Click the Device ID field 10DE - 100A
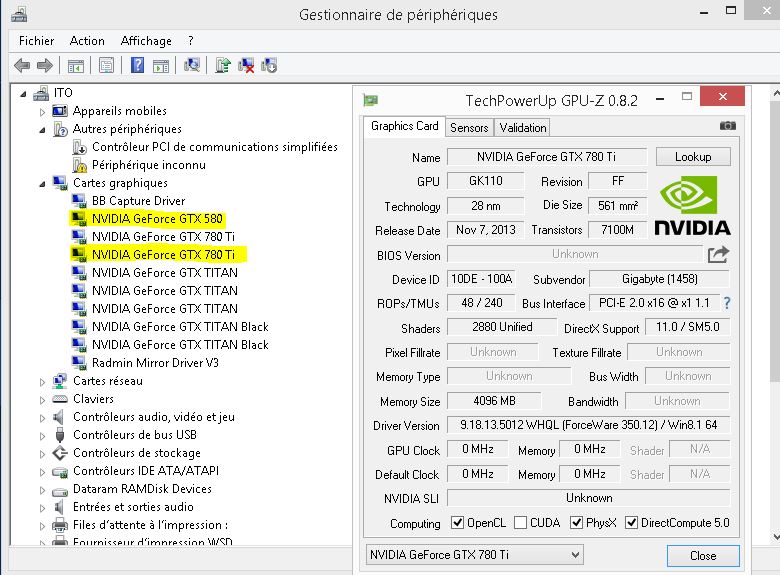The height and width of the screenshot is (575, 780). tap(481, 279)
